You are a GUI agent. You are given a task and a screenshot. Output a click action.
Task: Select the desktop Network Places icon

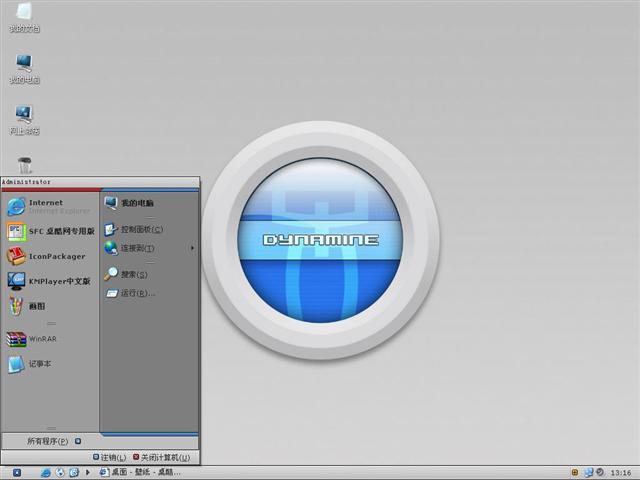[x=24, y=120]
